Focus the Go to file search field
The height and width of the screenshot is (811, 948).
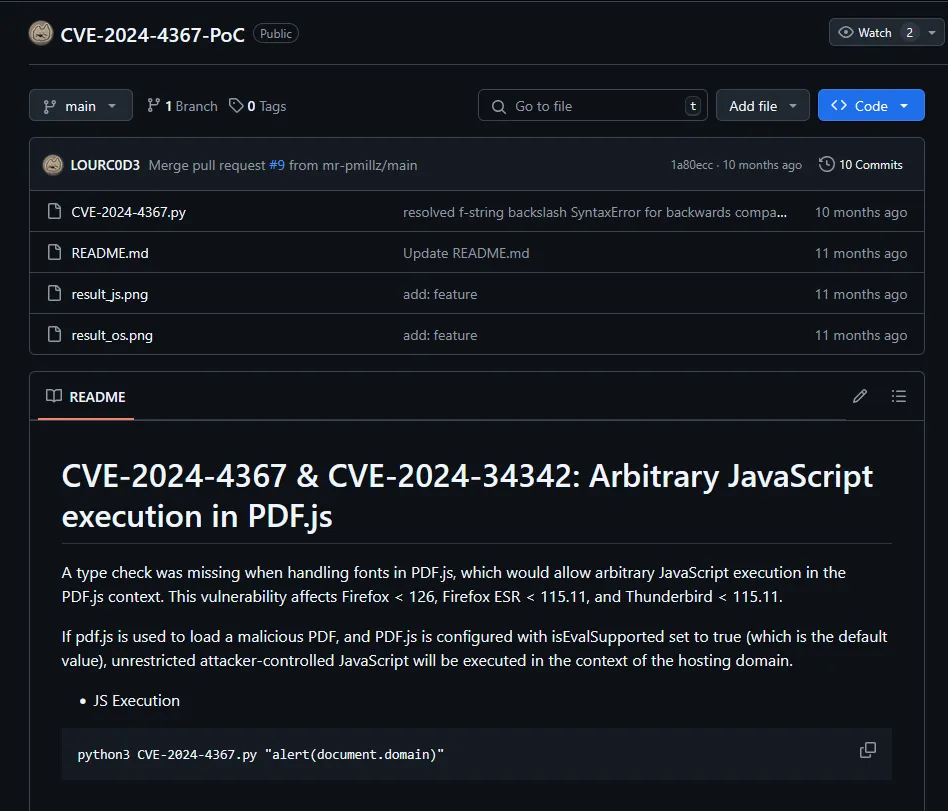click(592, 106)
